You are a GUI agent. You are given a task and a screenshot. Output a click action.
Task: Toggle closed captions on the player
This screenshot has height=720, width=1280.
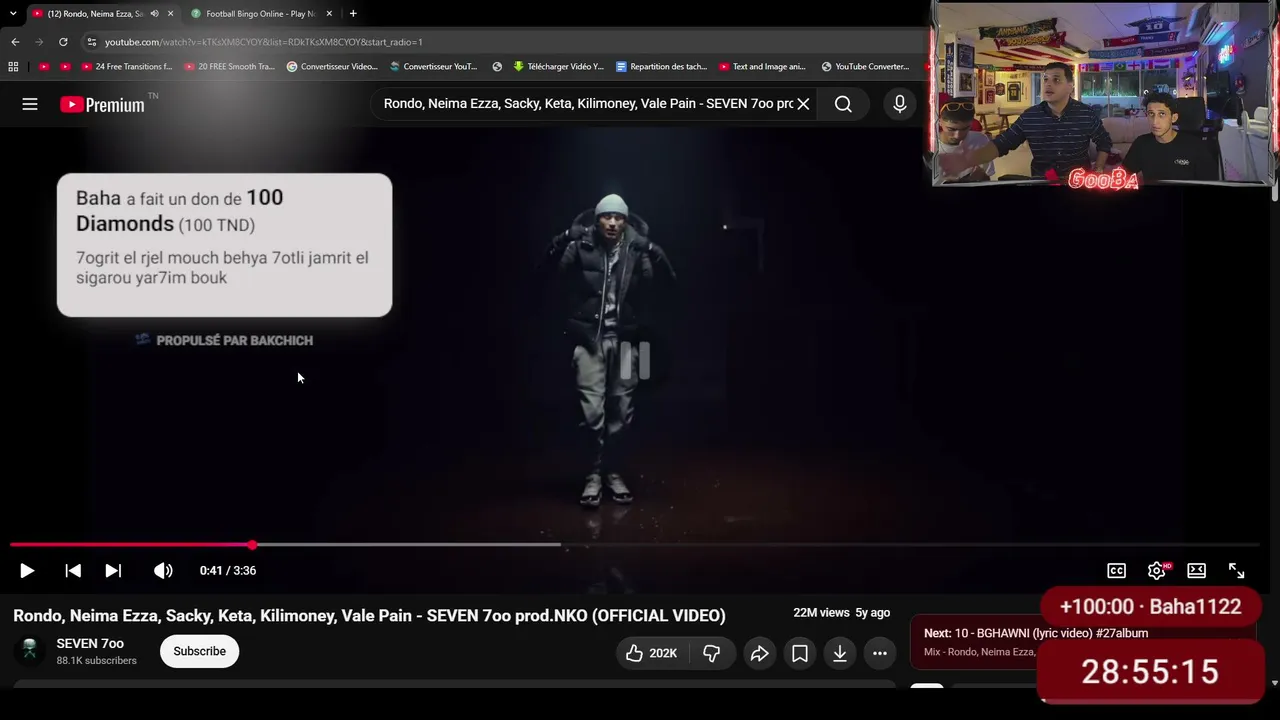click(1116, 570)
